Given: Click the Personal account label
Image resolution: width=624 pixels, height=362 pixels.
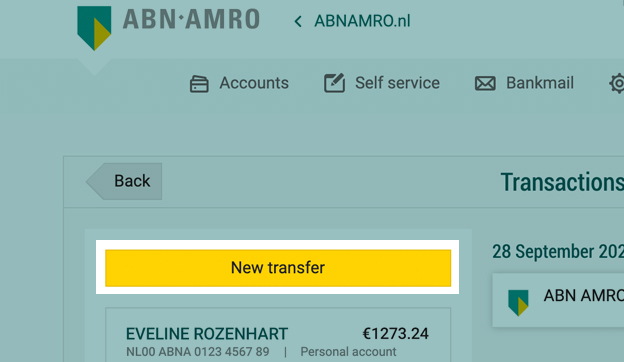Looking at the screenshot, I should (x=348, y=352).
